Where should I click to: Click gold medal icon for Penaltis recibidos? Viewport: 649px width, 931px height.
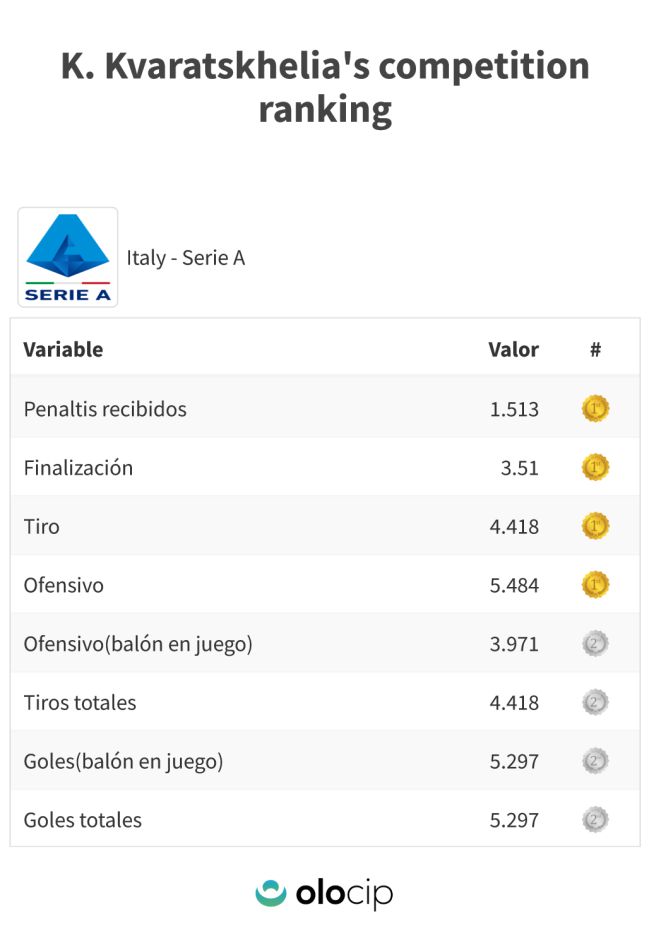pos(596,408)
